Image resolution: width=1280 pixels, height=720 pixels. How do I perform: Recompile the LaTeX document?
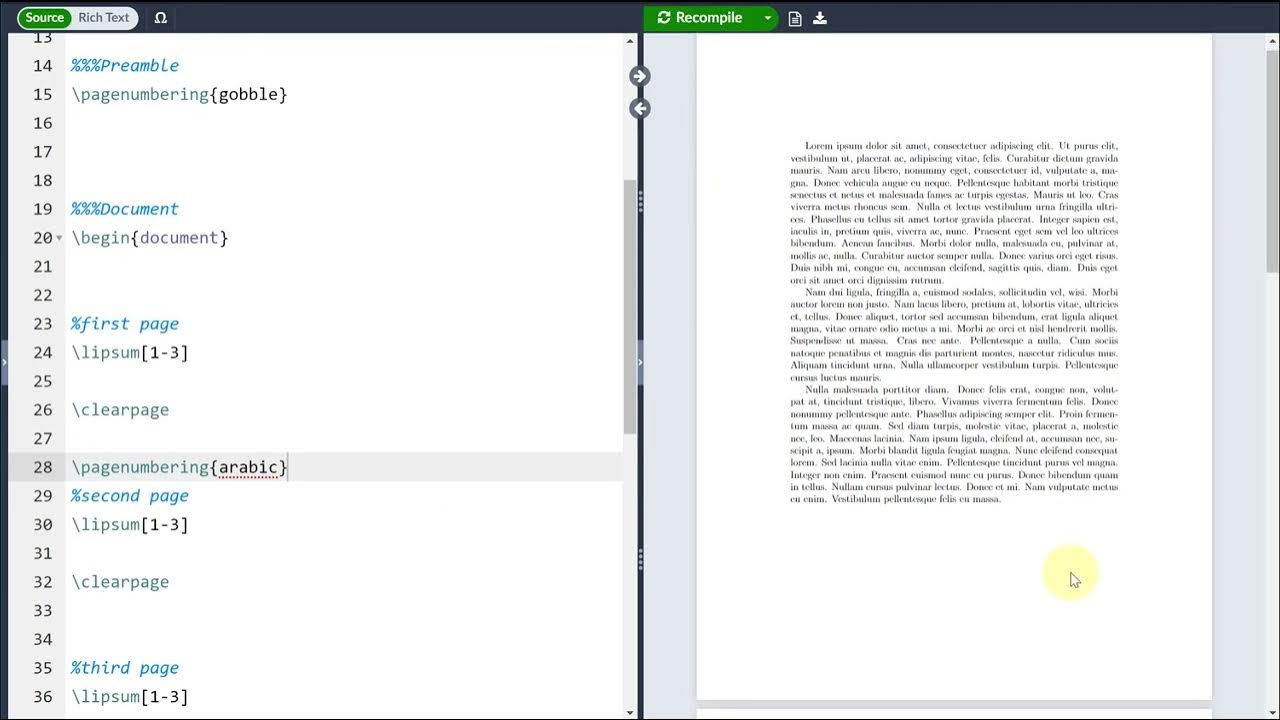point(700,17)
